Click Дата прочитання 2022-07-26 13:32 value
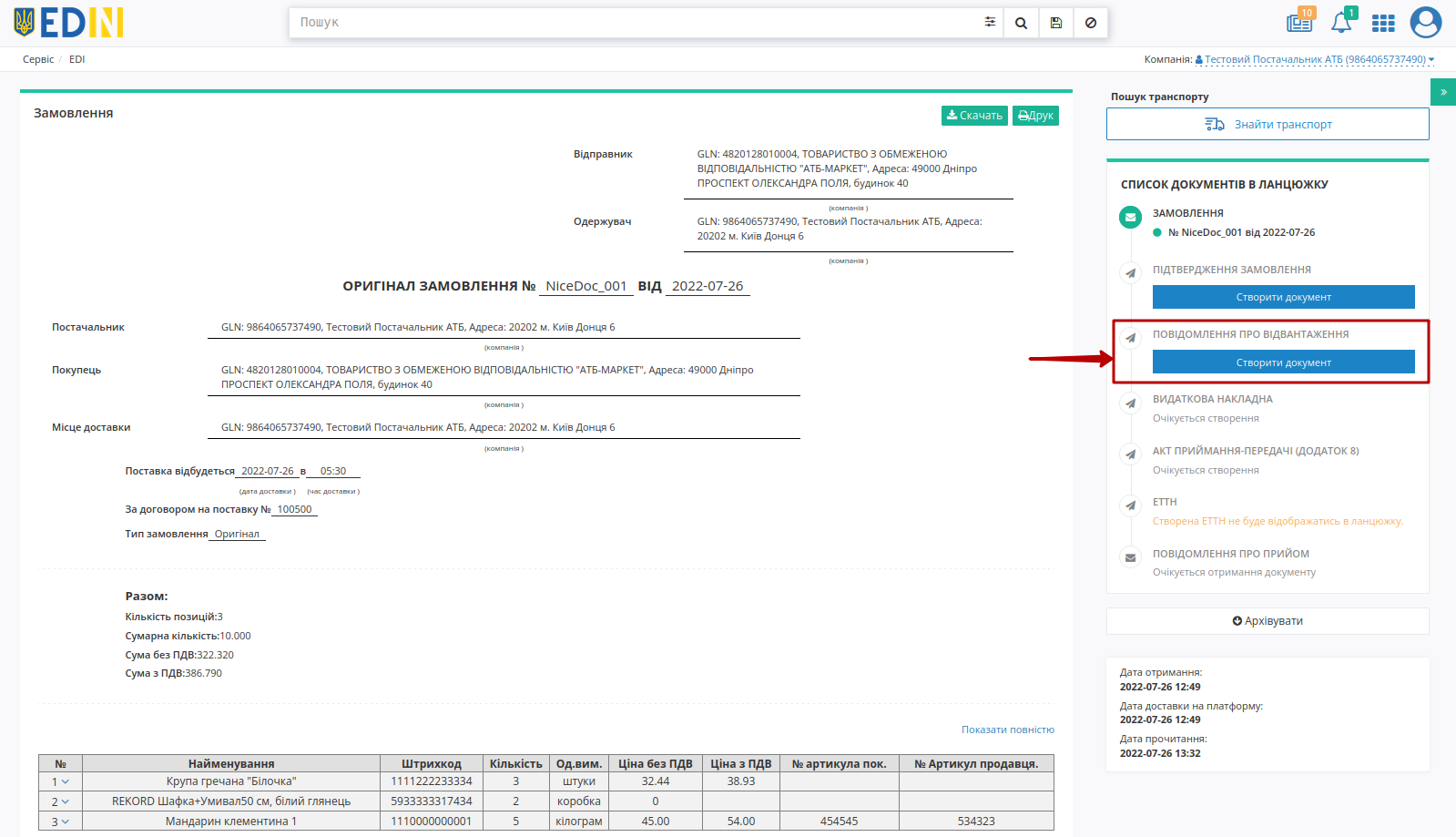Viewport: 1456px width, 837px height. pyautogui.click(x=1160, y=753)
